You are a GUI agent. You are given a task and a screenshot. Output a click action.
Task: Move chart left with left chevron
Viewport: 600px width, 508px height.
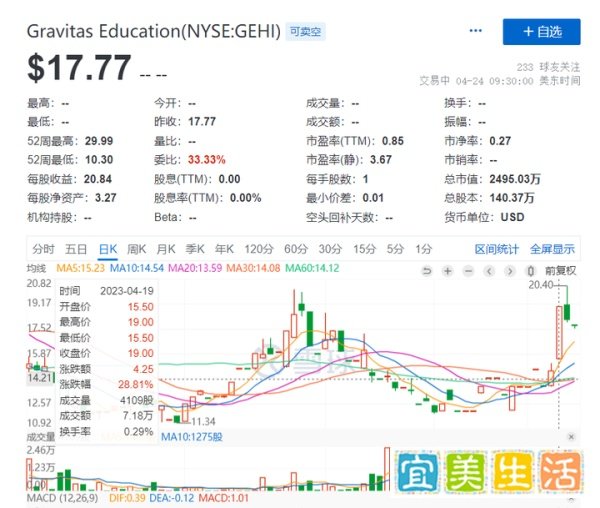coord(489,271)
